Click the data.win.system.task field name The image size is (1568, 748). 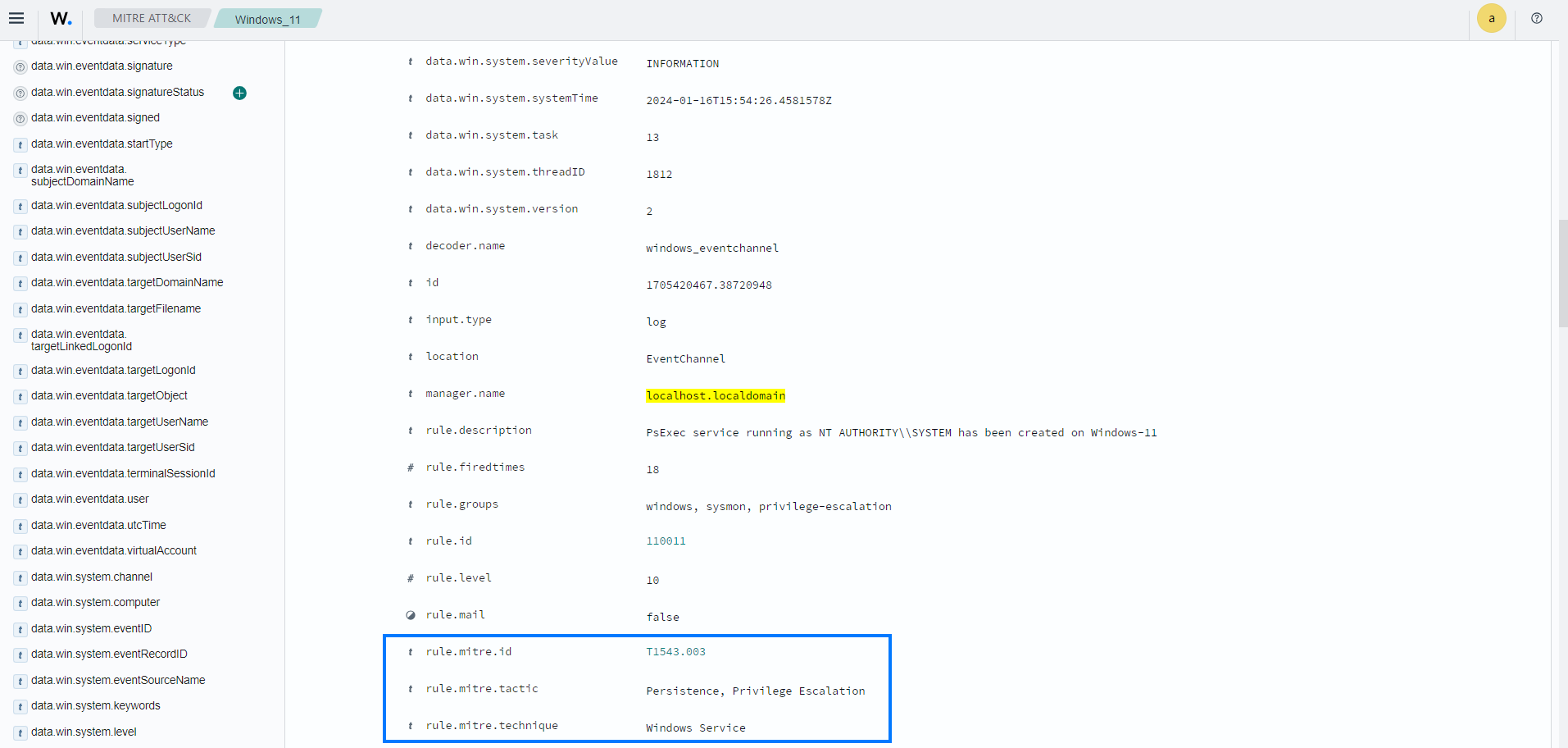coord(492,135)
